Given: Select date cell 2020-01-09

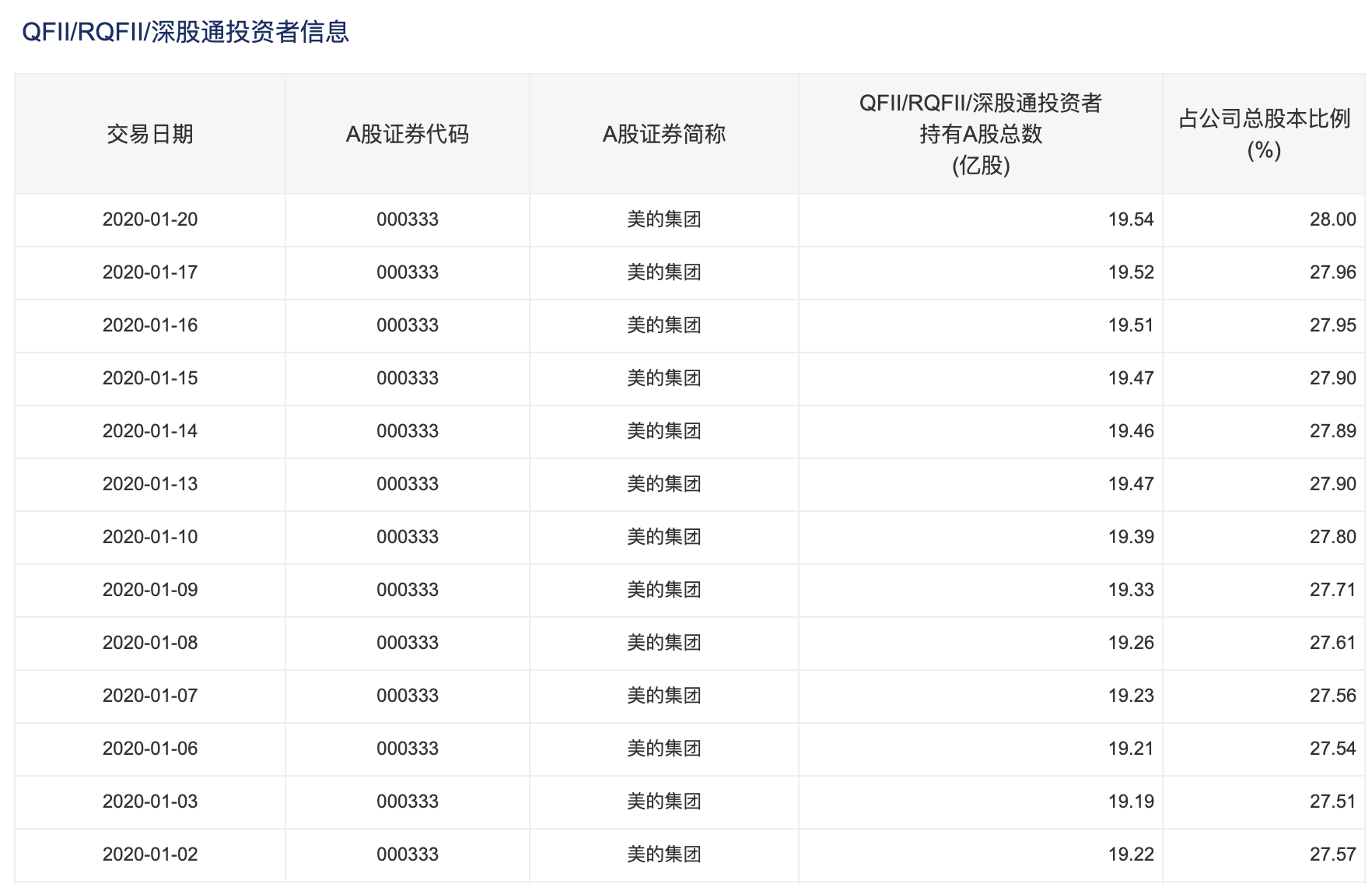Looking at the screenshot, I should pos(150,590).
